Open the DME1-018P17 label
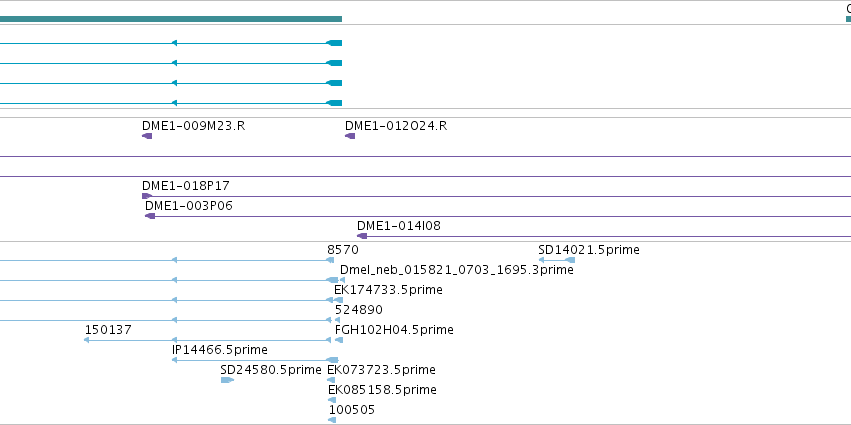 (186, 186)
